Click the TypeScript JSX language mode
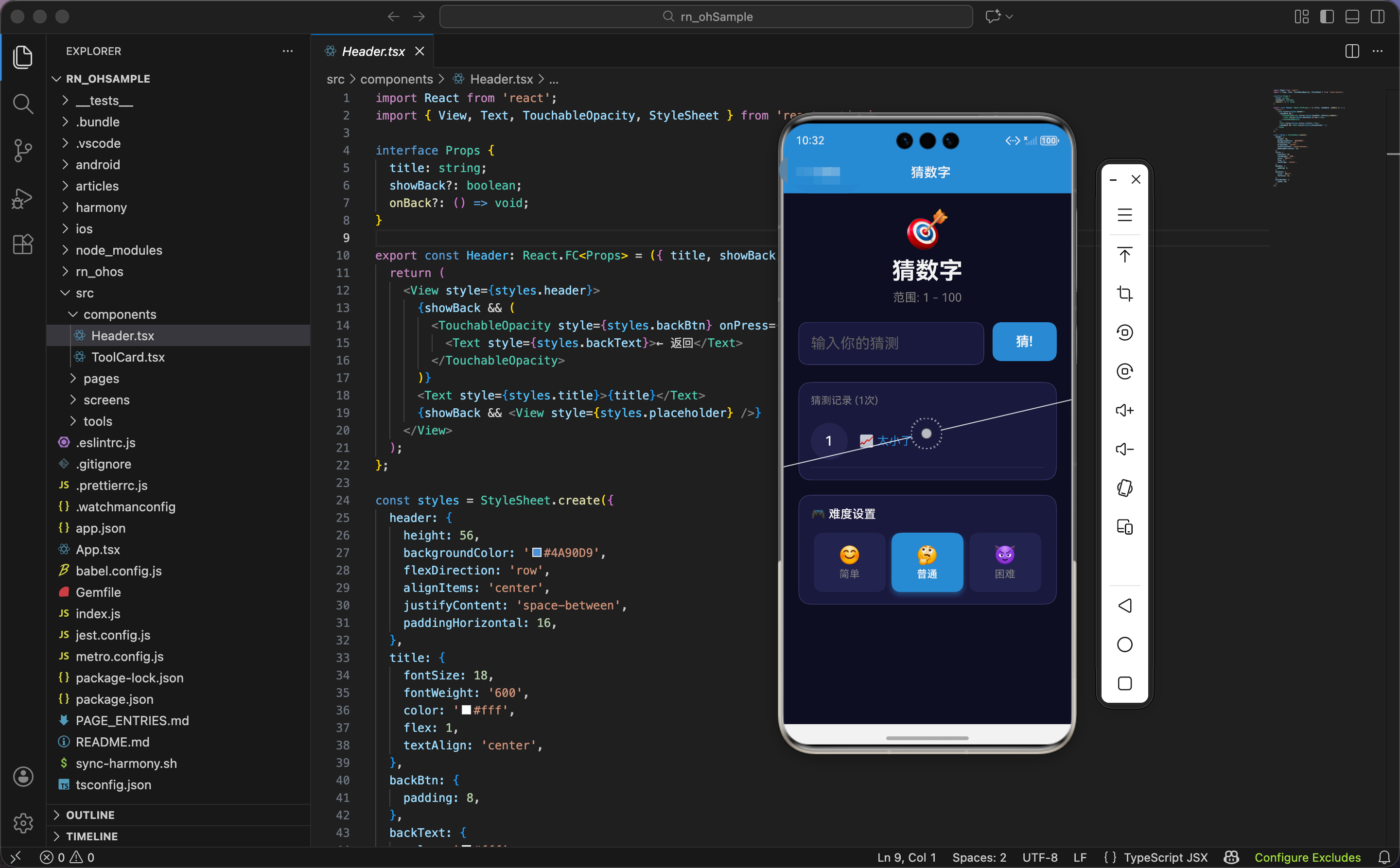Viewport: 1400px width, 868px height. [x=1165, y=857]
